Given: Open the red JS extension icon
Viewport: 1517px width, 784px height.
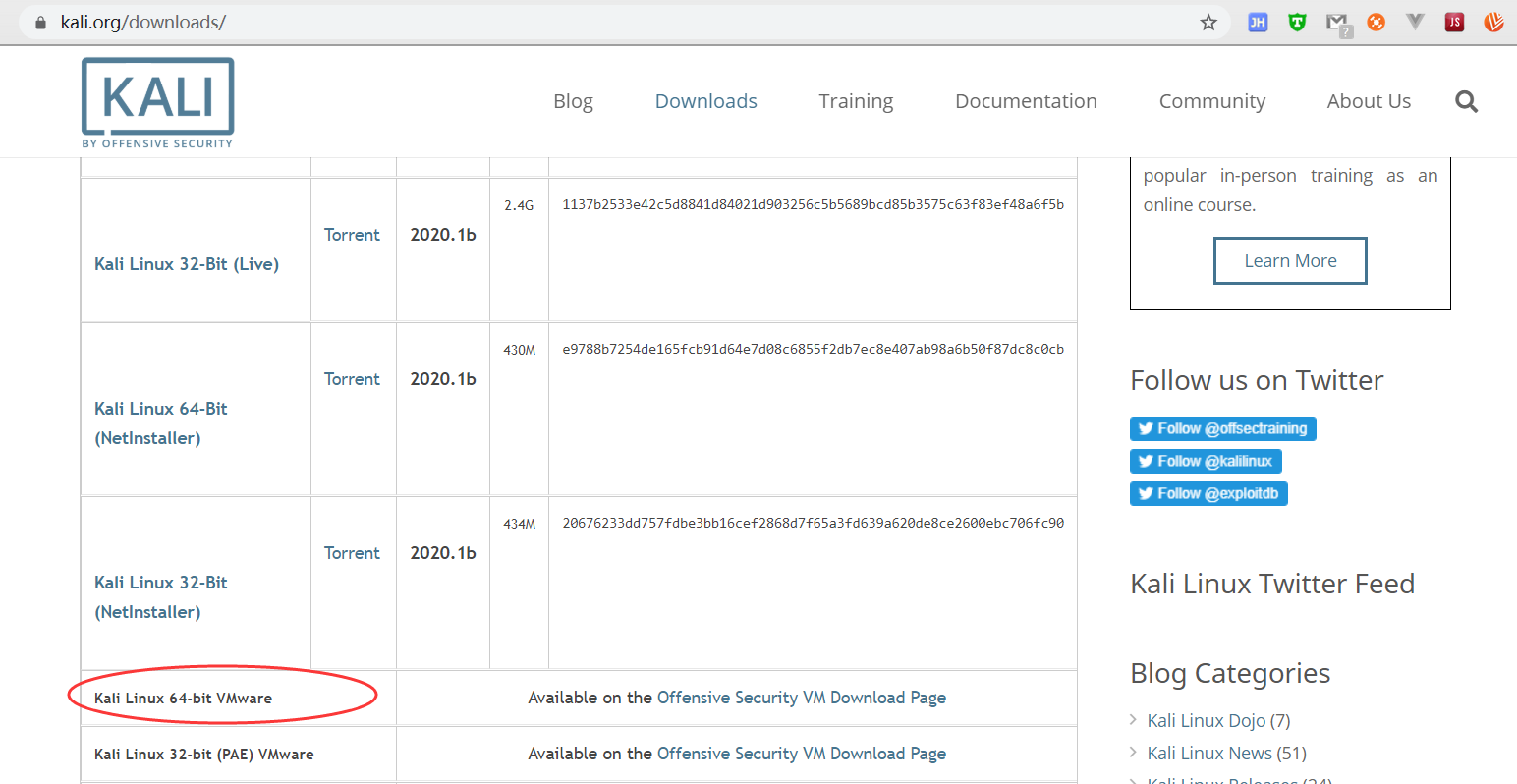Looking at the screenshot, I should click(x=1455, y=22).
